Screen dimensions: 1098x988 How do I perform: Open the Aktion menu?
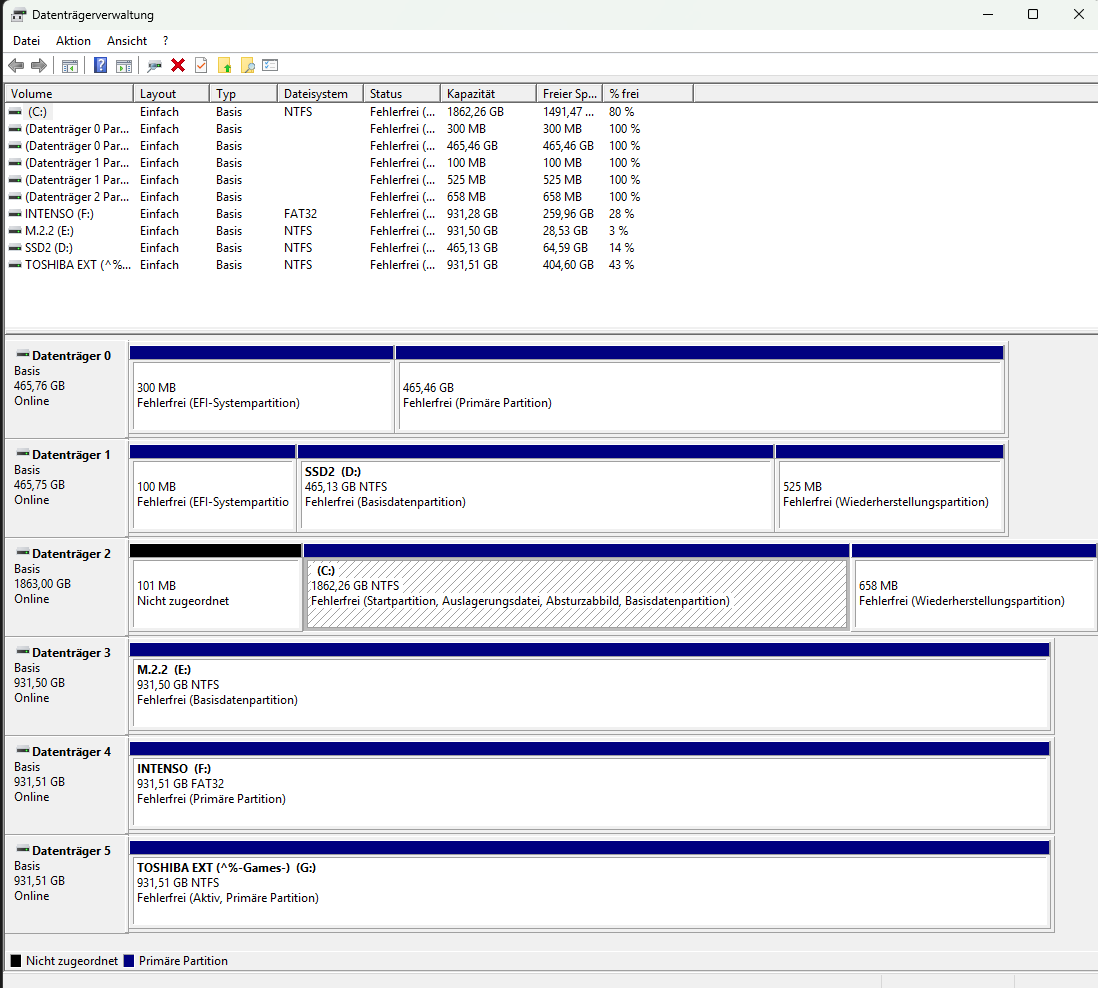73,41
